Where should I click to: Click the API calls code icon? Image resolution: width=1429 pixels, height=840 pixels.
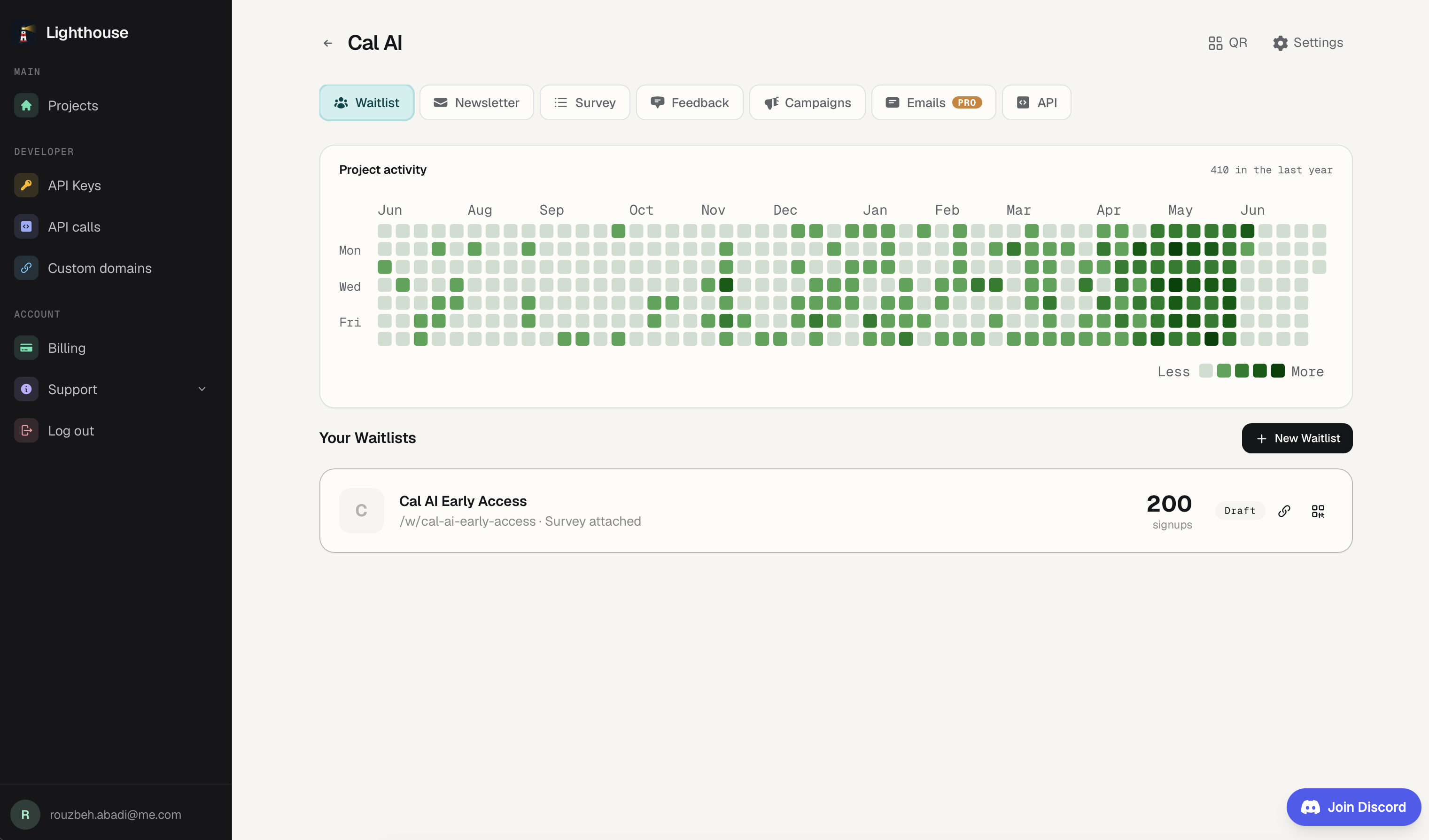26,227
